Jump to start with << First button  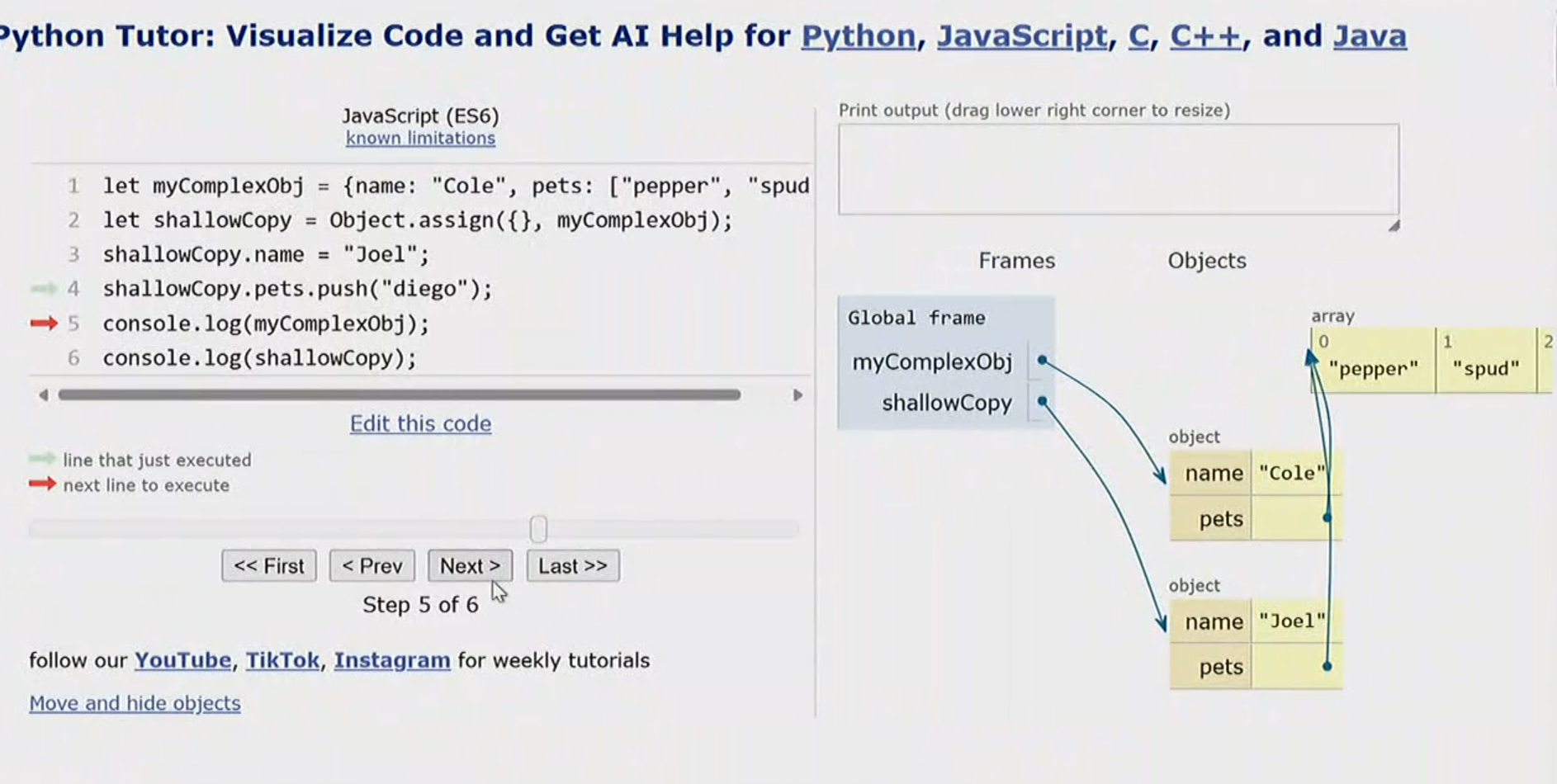(269, 566)
